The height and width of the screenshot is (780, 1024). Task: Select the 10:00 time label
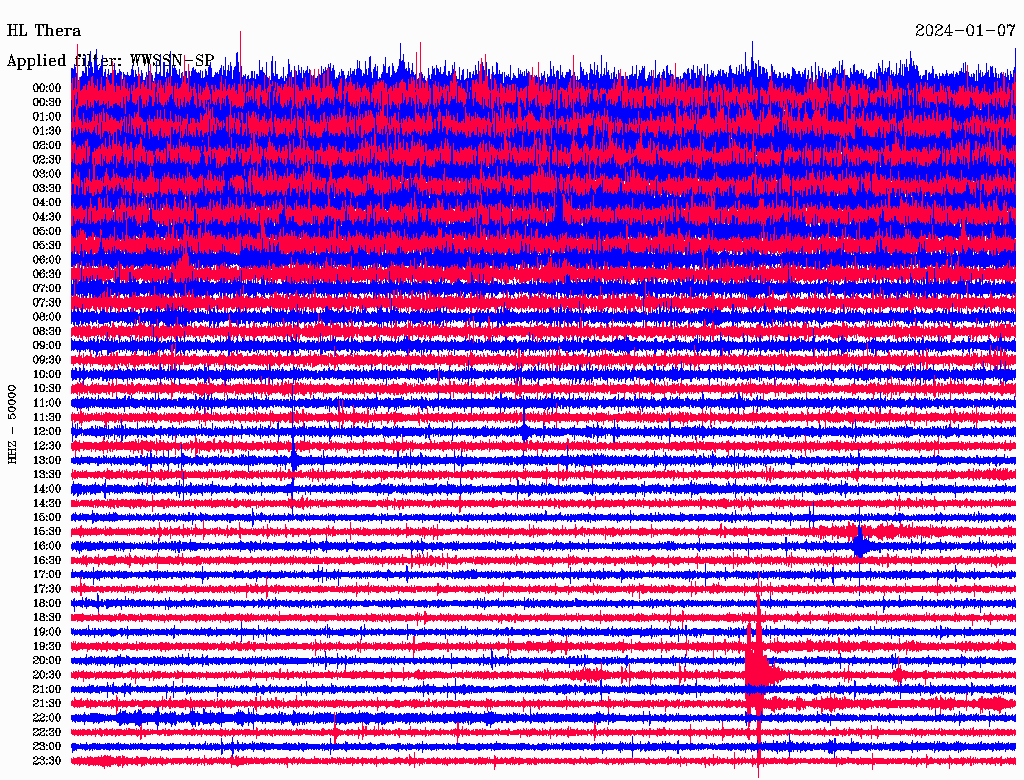(47, 374)
